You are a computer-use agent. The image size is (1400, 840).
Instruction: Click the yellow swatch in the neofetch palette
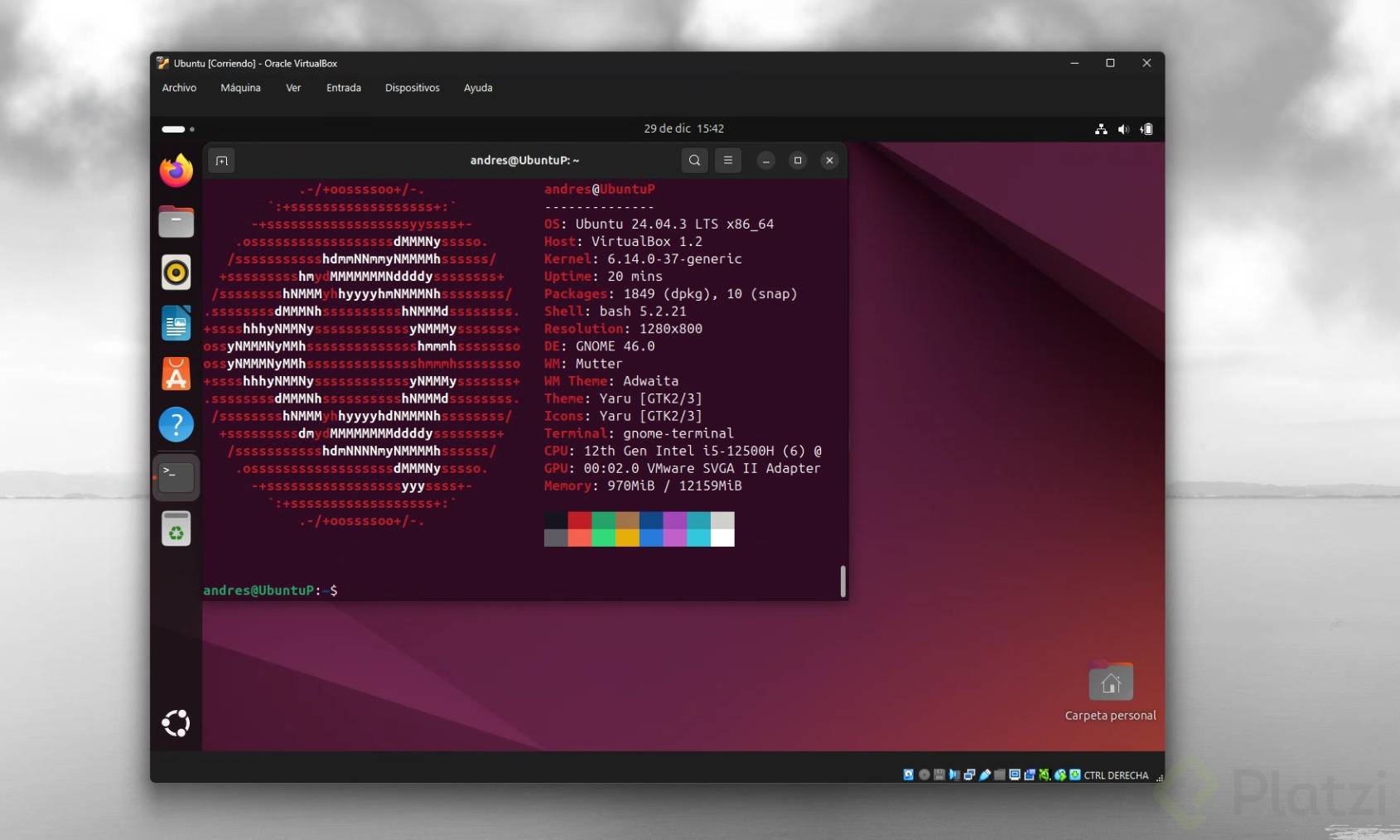coord(627,538)
